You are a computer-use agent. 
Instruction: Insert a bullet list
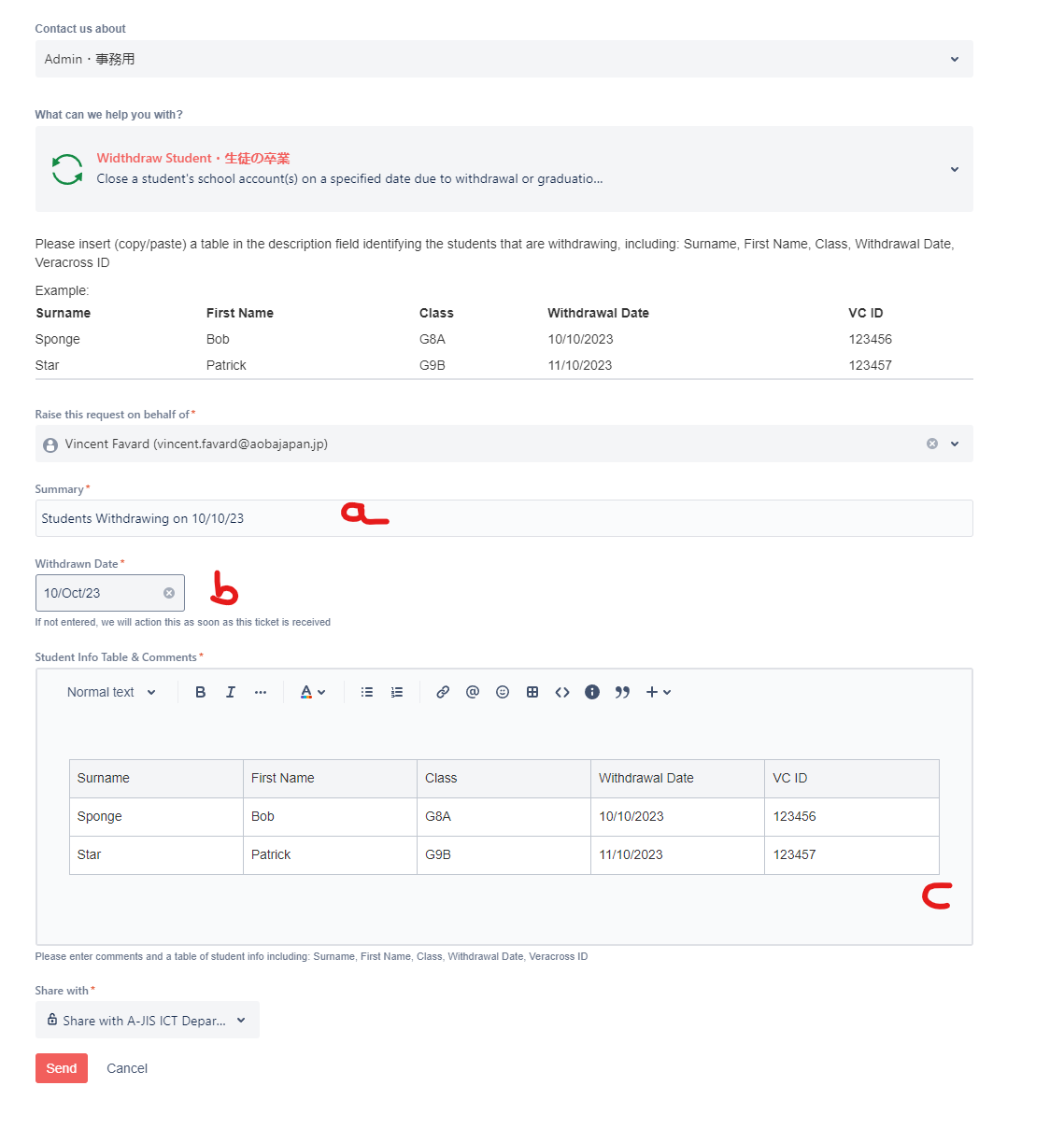[x=367, y=692]
